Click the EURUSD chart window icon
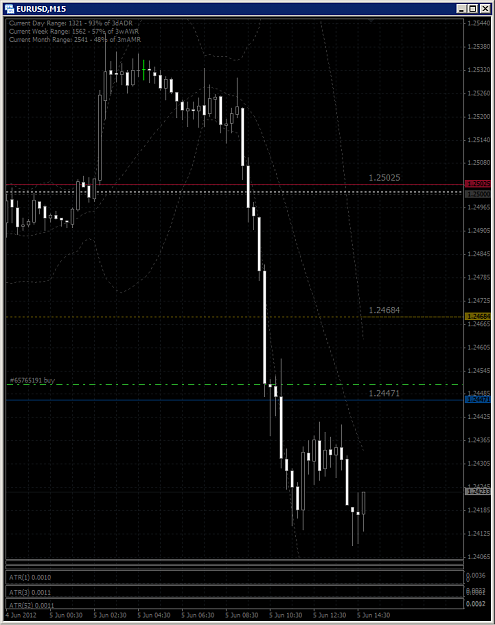The image size is (495, 625). pos(9,8)
